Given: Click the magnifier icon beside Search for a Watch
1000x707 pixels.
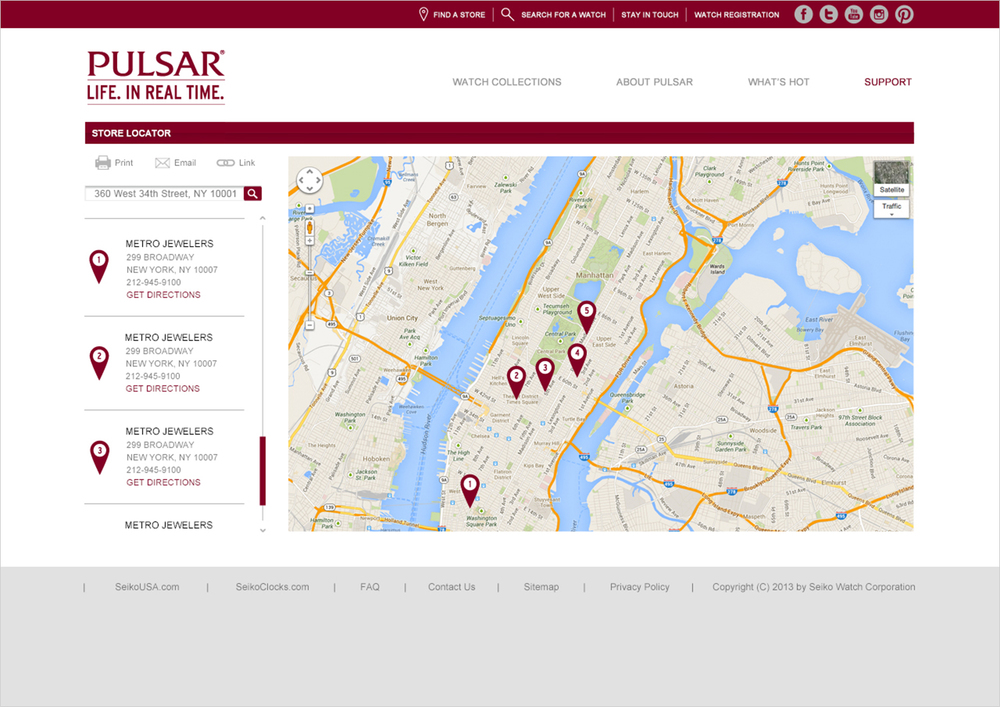Looking at the screenshot, I should click(x=507, y=14).
